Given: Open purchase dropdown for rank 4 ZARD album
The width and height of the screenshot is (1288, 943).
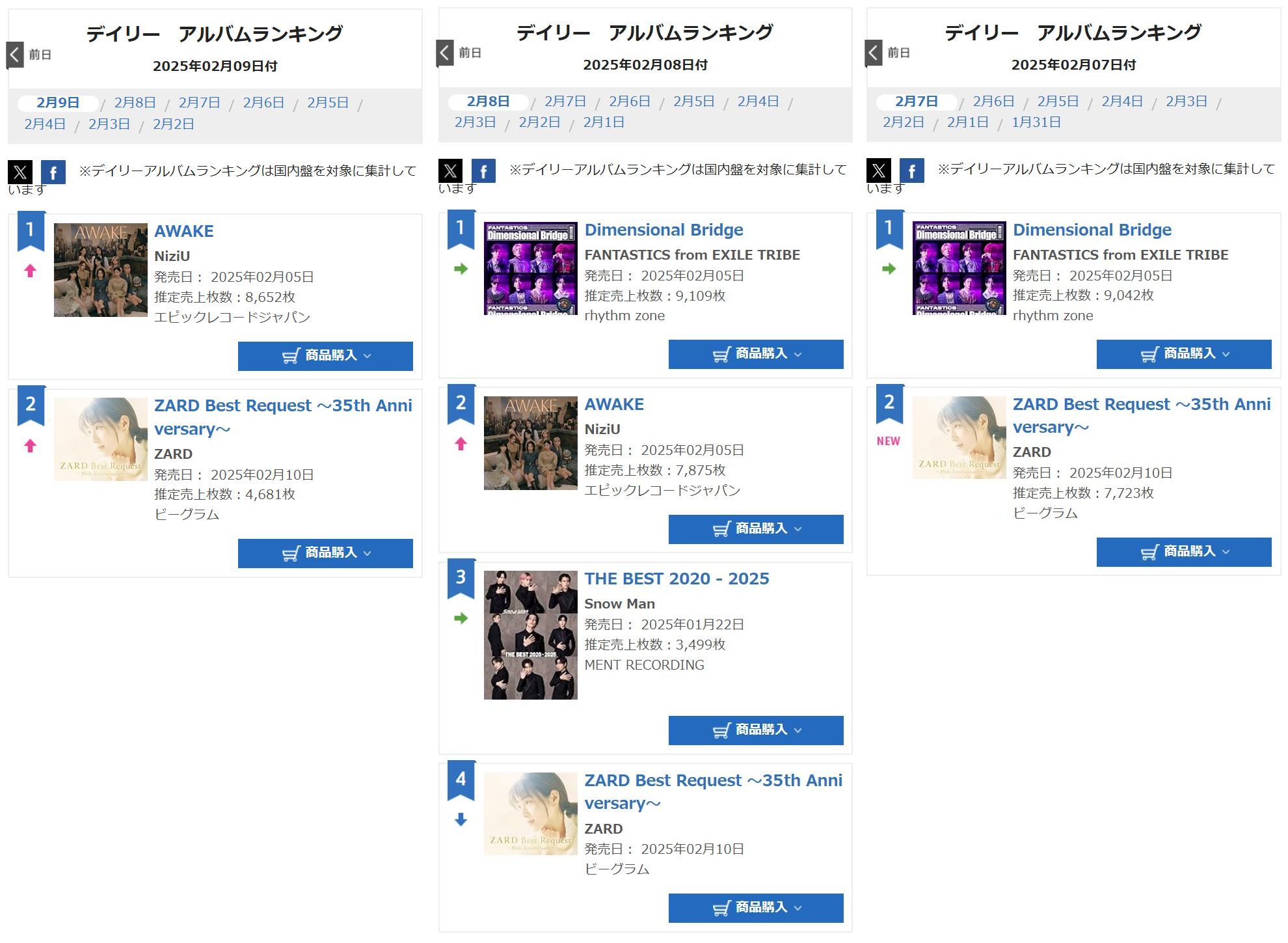Looking at the screenshot, I should 756,908.
